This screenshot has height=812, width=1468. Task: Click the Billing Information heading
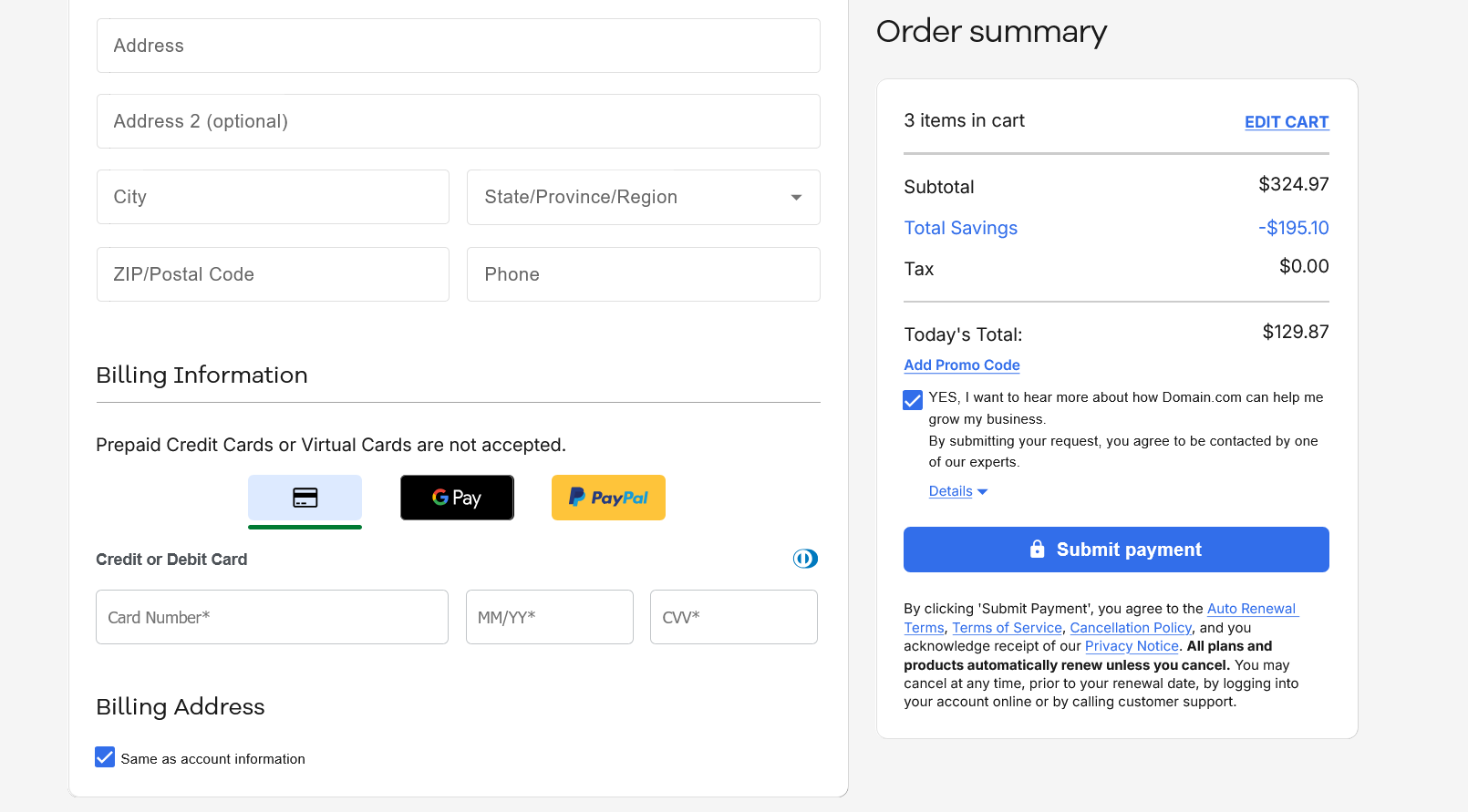point(202,375)
